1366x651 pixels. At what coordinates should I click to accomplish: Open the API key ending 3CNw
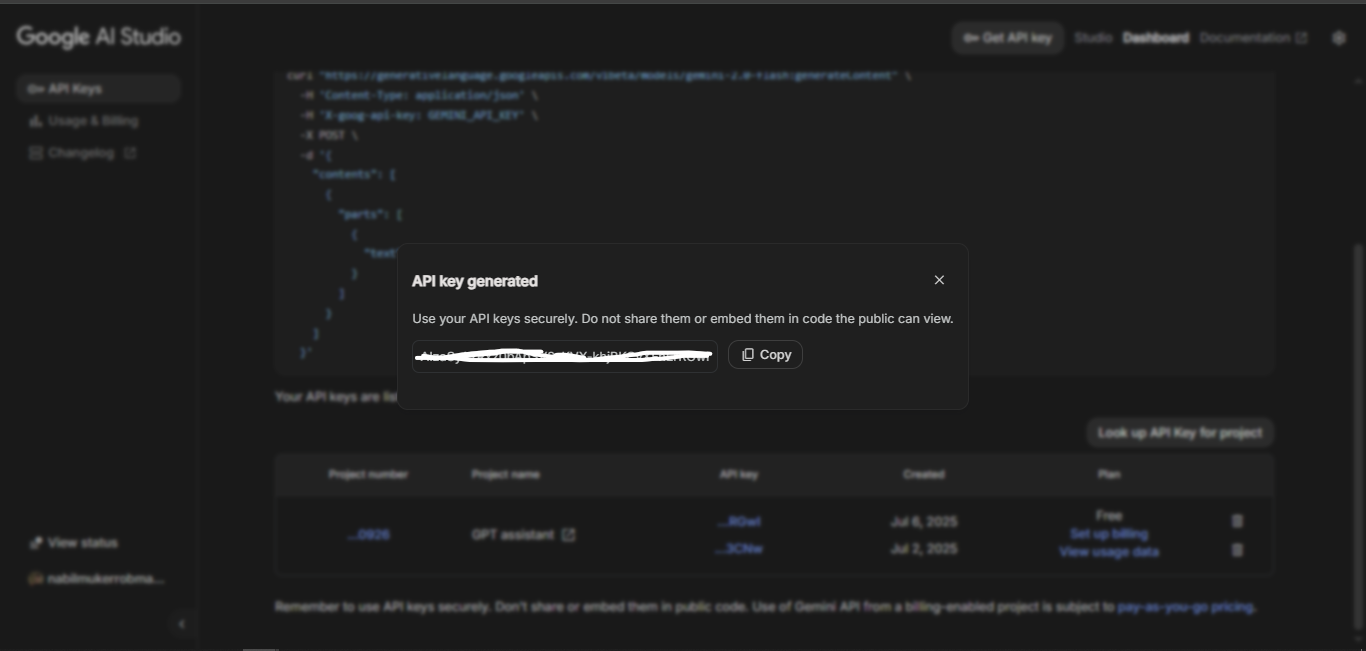coord(740,549)
